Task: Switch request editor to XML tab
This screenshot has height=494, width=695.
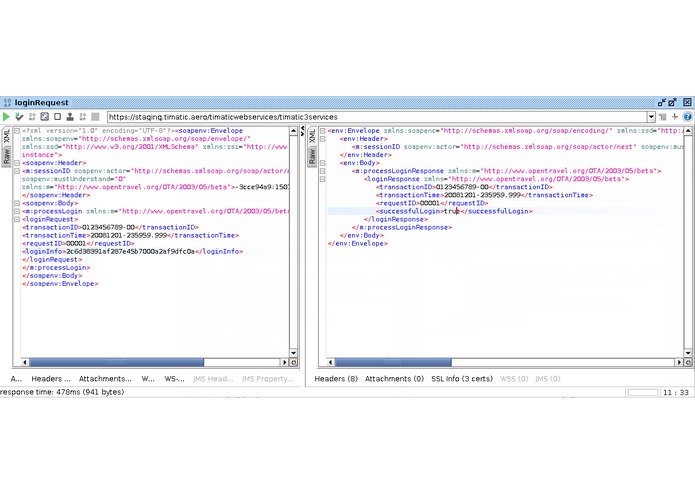Action: [x=7, y=136]
